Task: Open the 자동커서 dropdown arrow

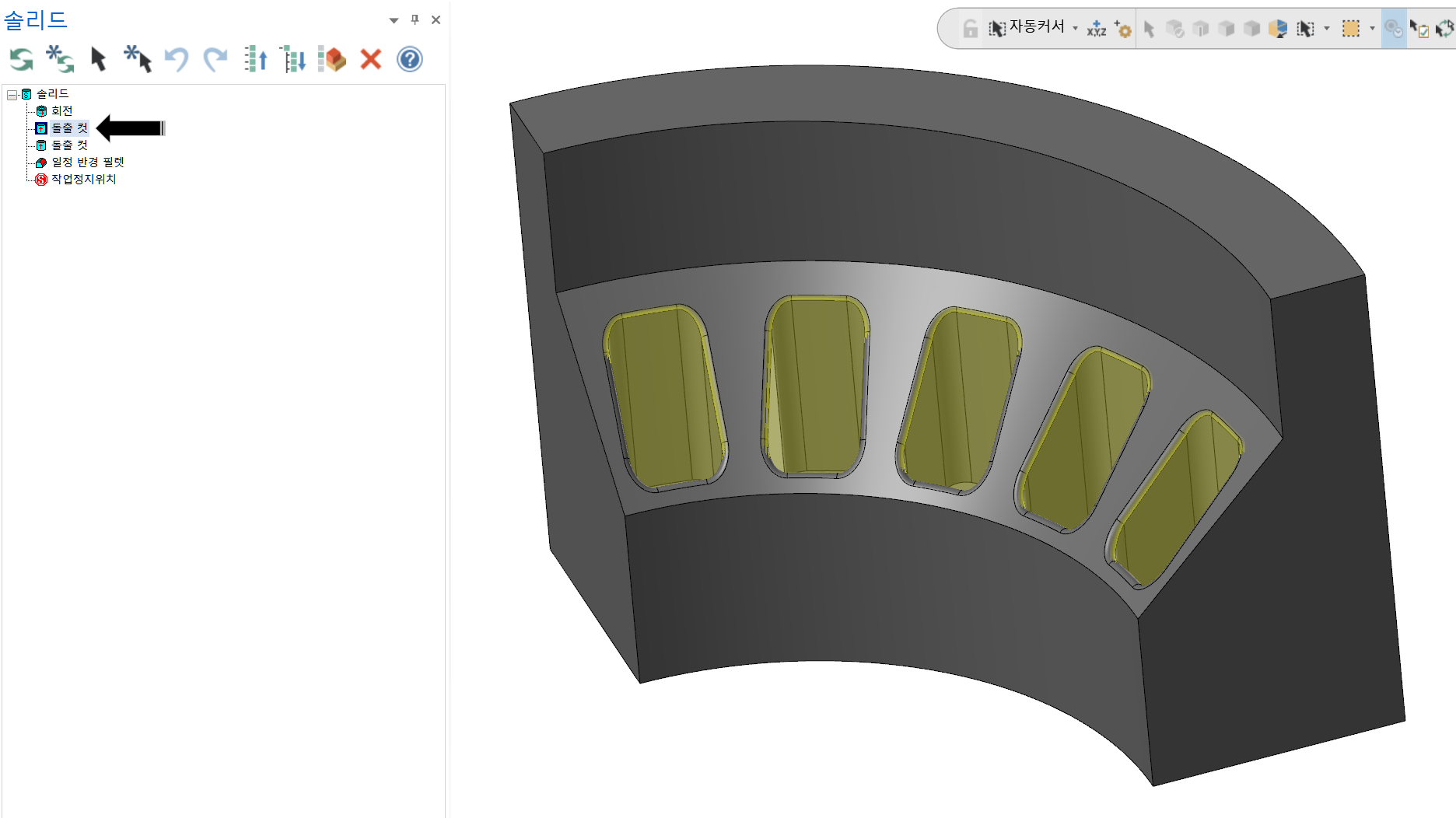Action: click(1076, 29)
